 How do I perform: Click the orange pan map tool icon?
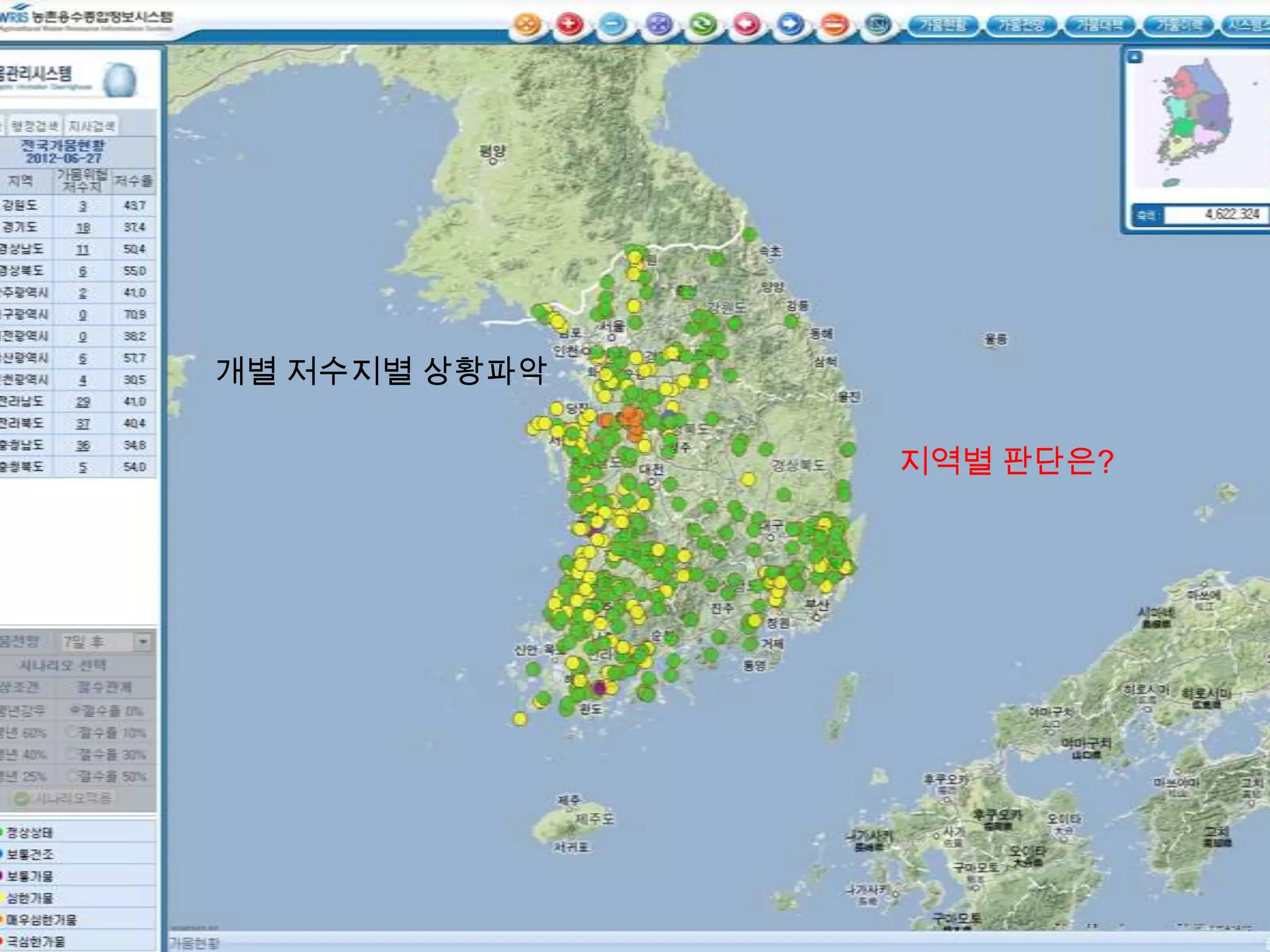pyautogui.click(x=528, y=25)
